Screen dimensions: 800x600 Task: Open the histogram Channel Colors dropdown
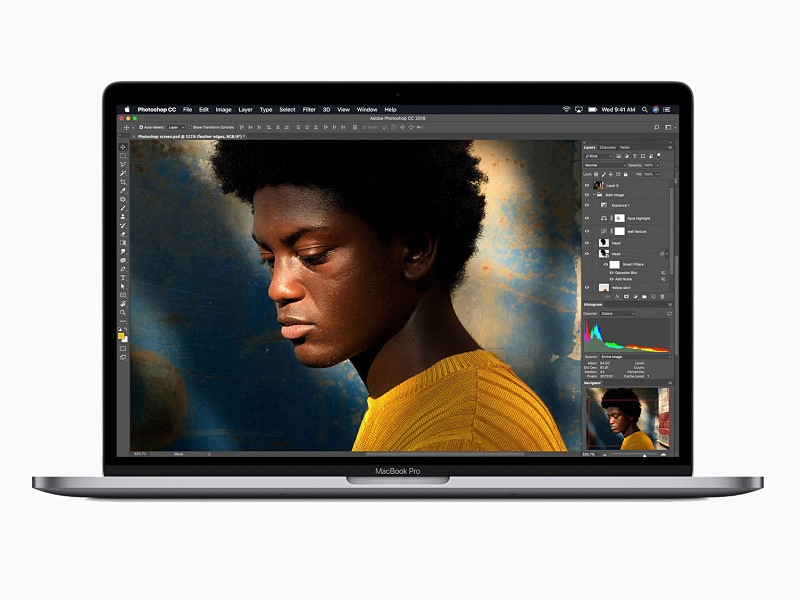[x=617, y=313]
